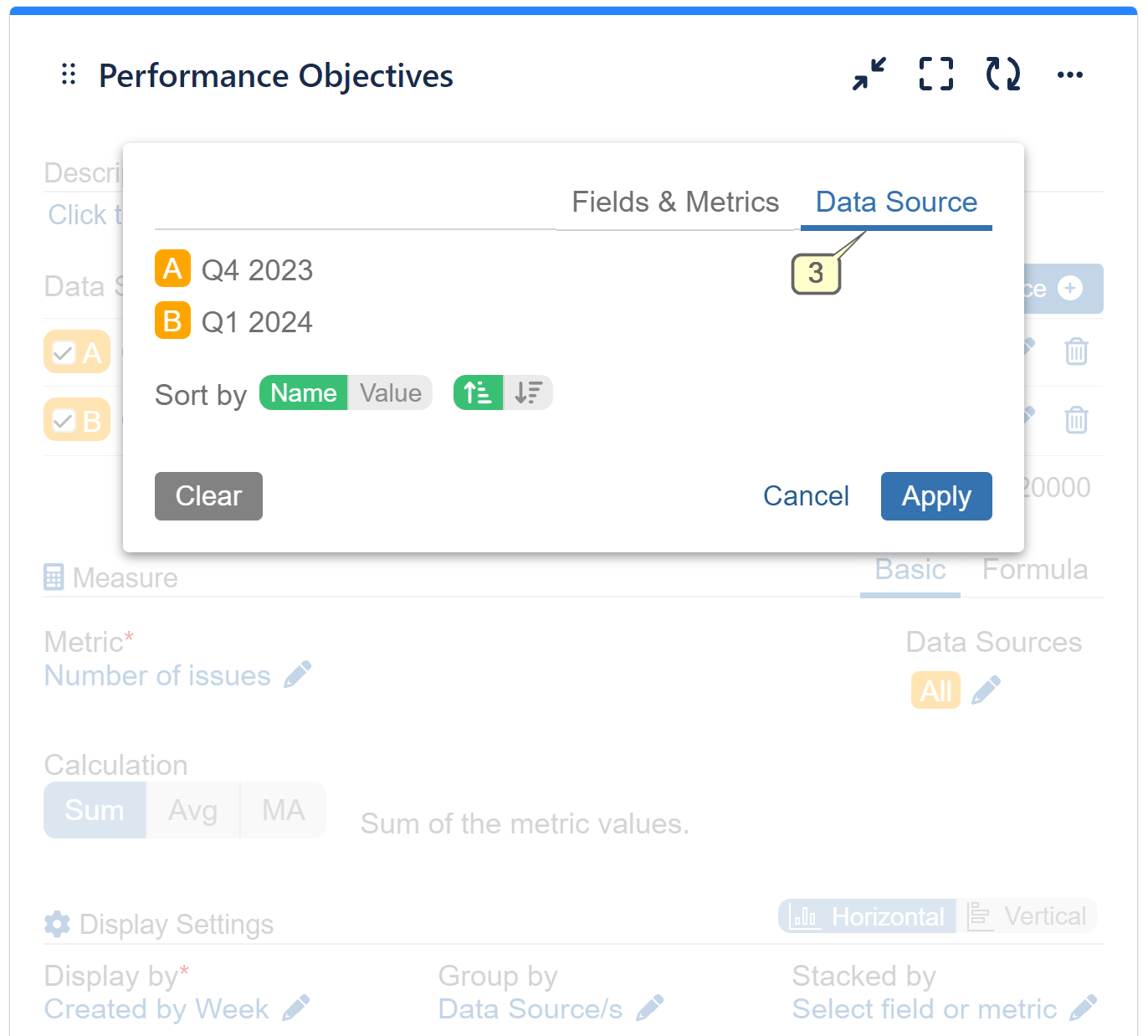The height and width of the screenshot is (1036, 1148).
Task: Open the ellipsis options menu
Action: pos(1070,74)
